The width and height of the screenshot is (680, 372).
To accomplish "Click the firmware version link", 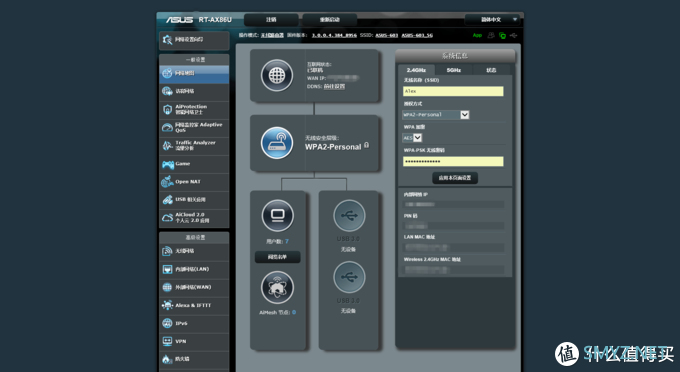I will (334, 36).
